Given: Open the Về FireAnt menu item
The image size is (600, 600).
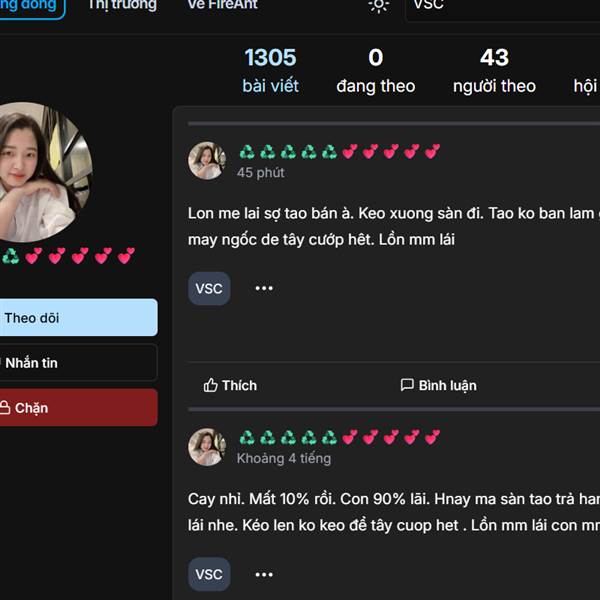Looking at the screenshot, I should (223, 5).
